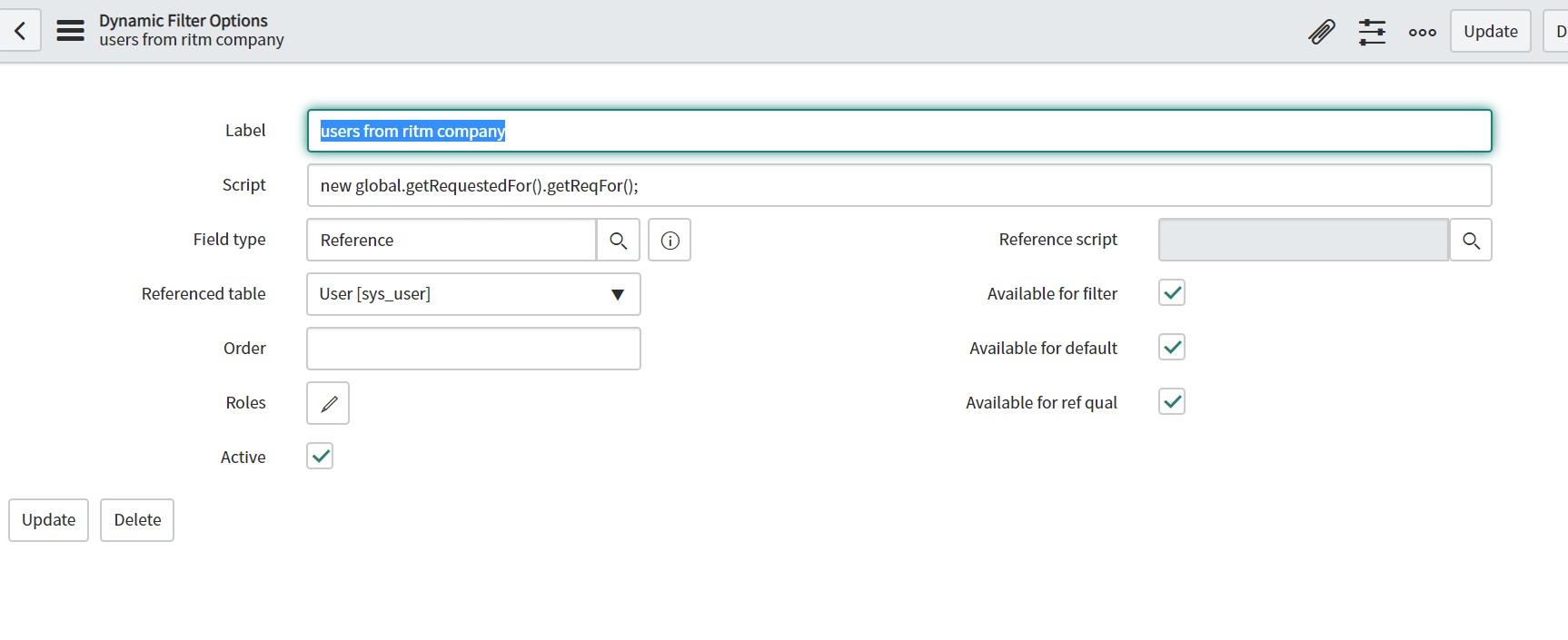Click the Reference script field
This screenshot has height=640, width=1568.
pyautogui.click(x=1304, y=240)
